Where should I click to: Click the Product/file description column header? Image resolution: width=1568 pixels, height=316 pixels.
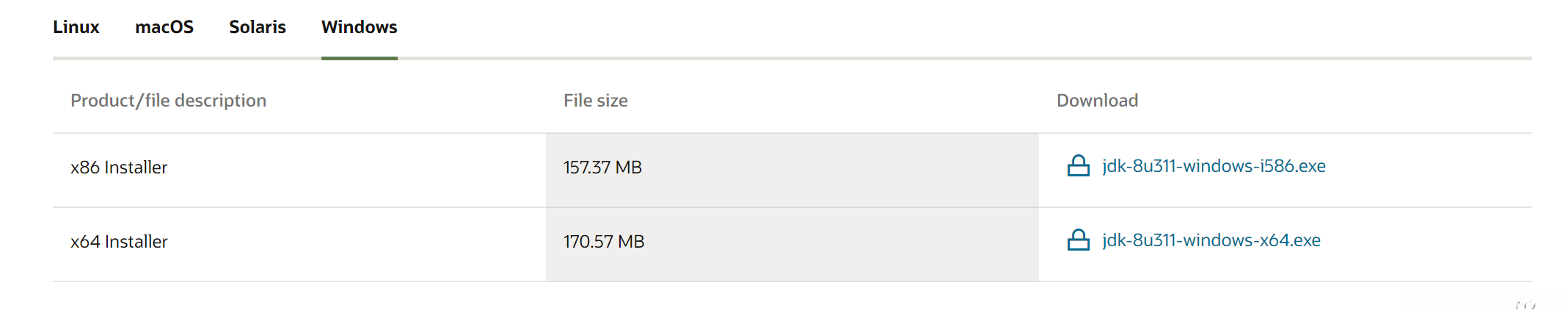click(168, 101)
